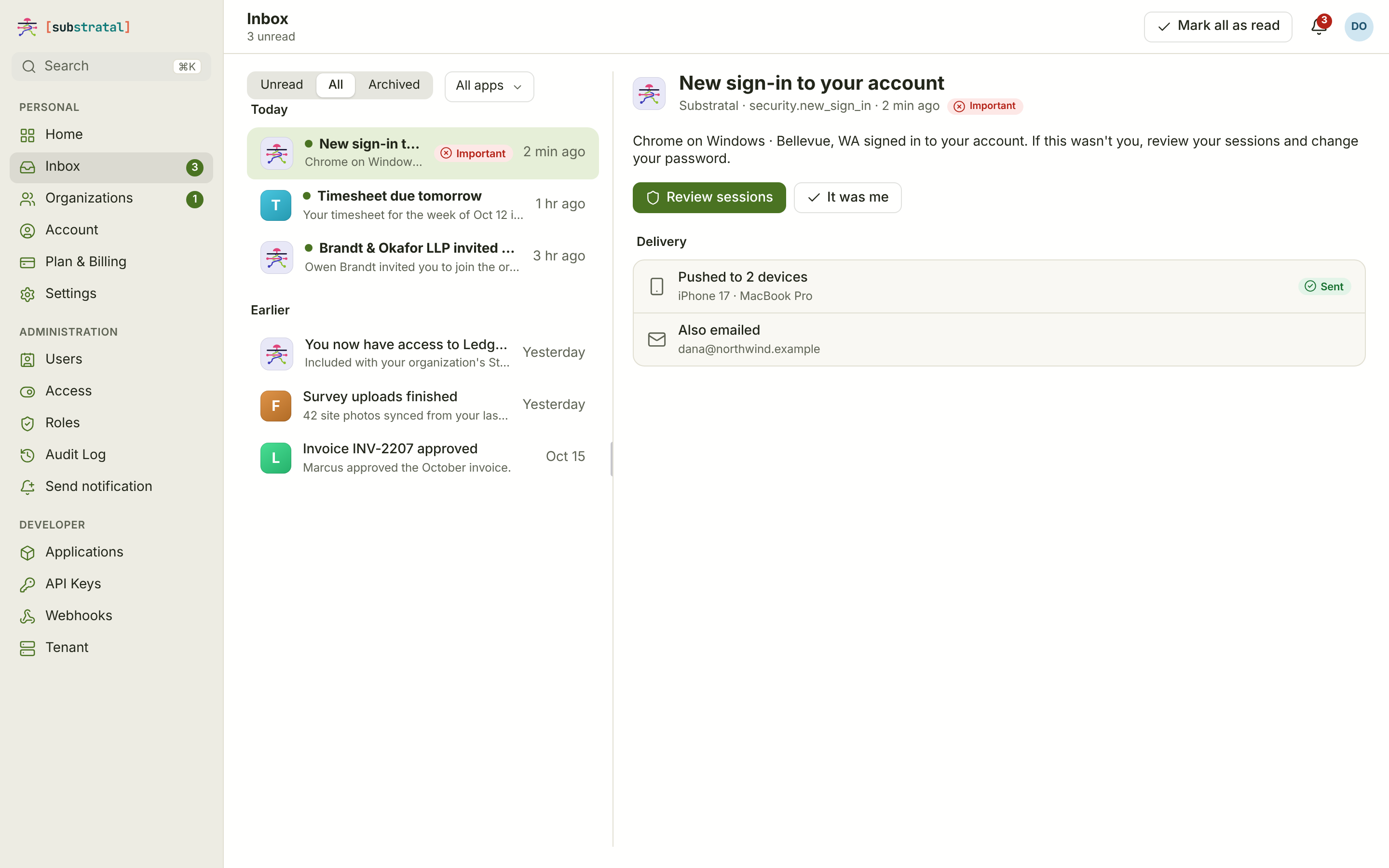Open the Webhooks page
The height and width of the screenshot is (868, 1389).
(111, 616)
